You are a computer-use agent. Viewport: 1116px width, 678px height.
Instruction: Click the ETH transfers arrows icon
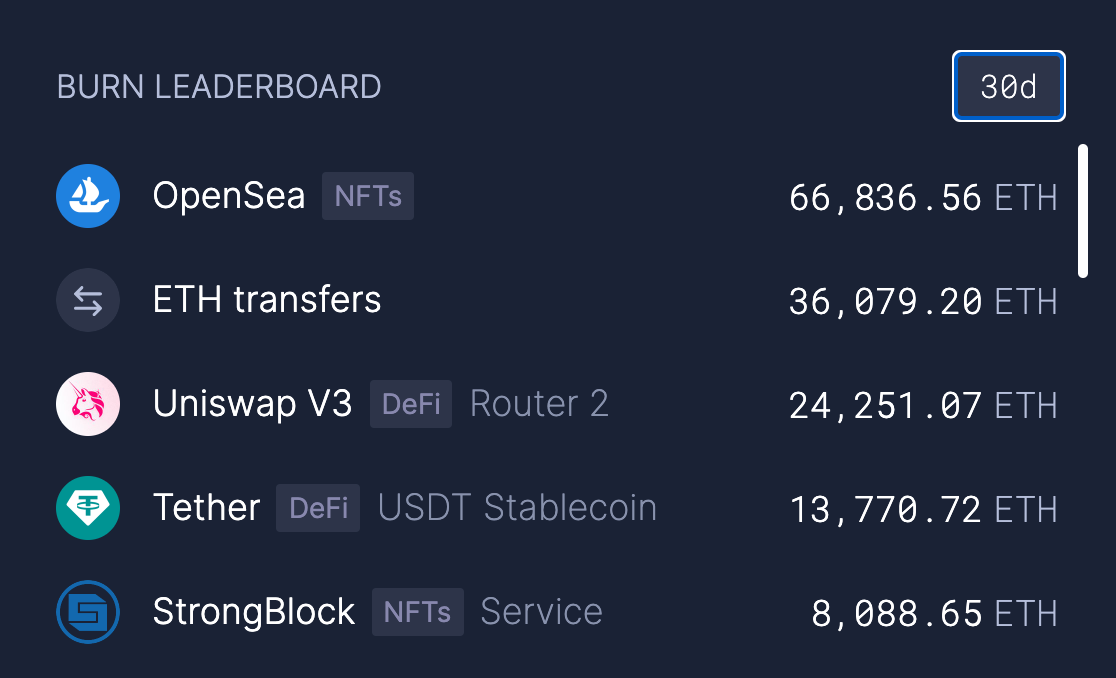pyautogui.click(x=88, y=300)
